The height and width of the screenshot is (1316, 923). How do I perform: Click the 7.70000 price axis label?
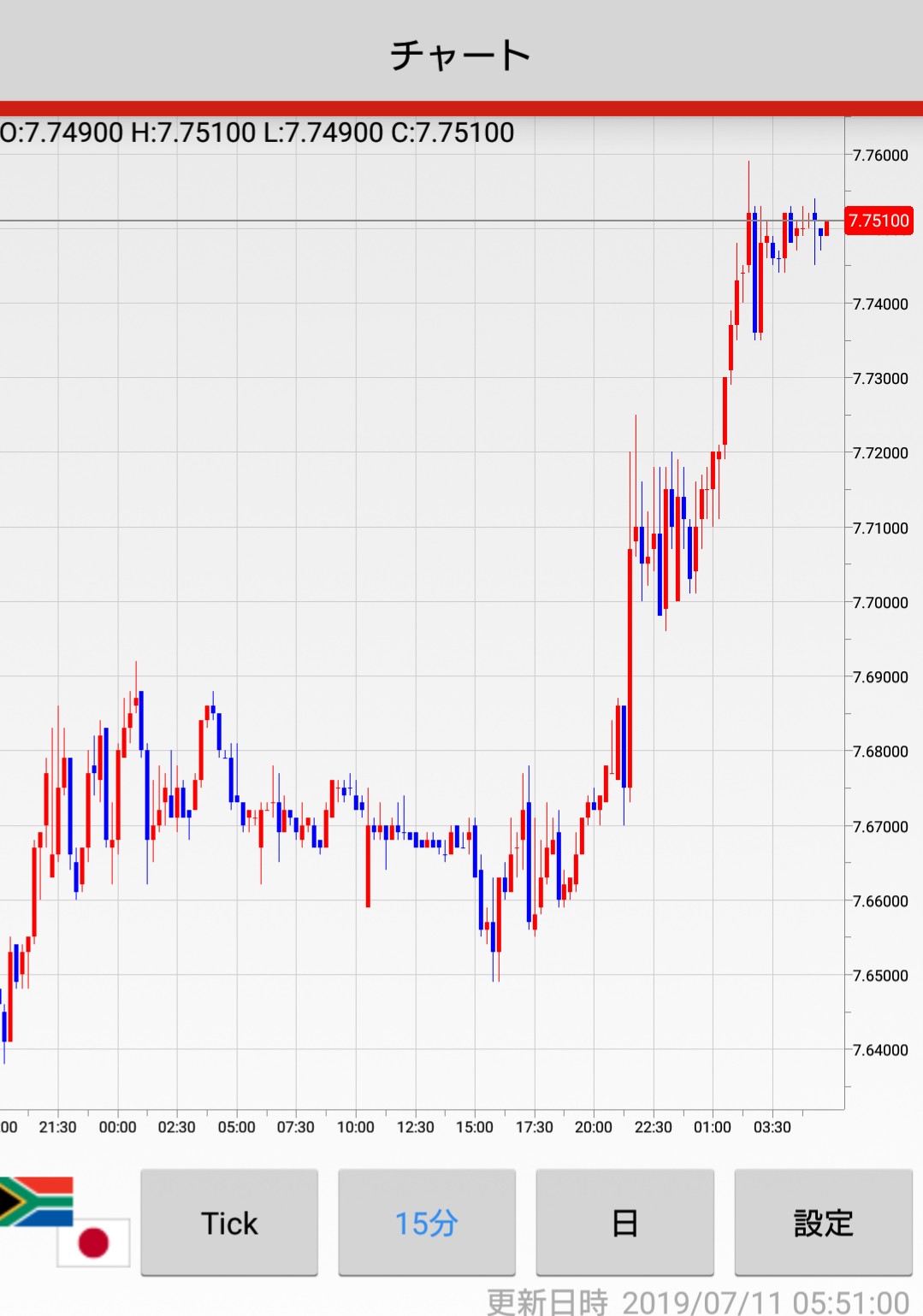tap(880, 602)
